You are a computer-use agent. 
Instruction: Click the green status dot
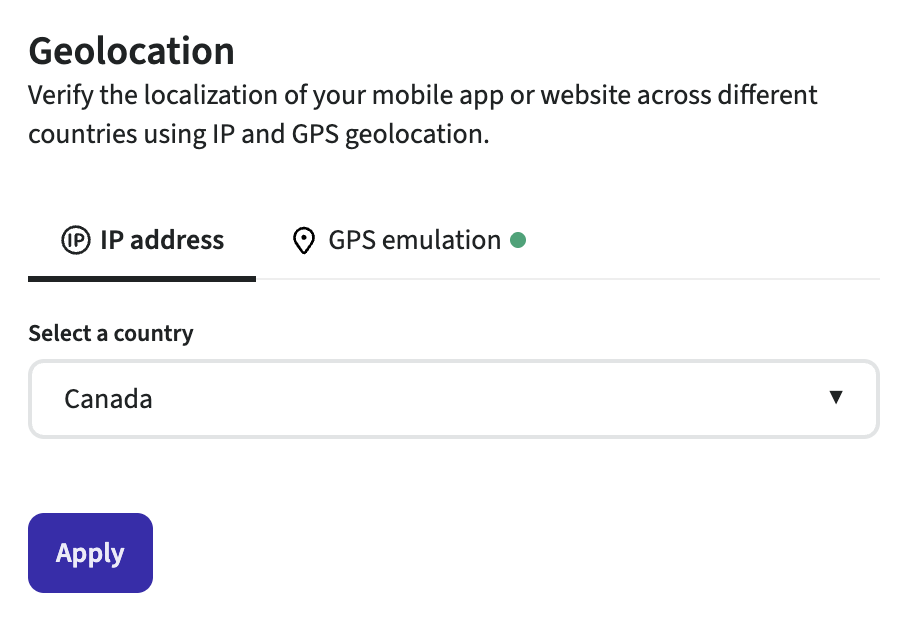pyautogui.click(x=518, y=240)
